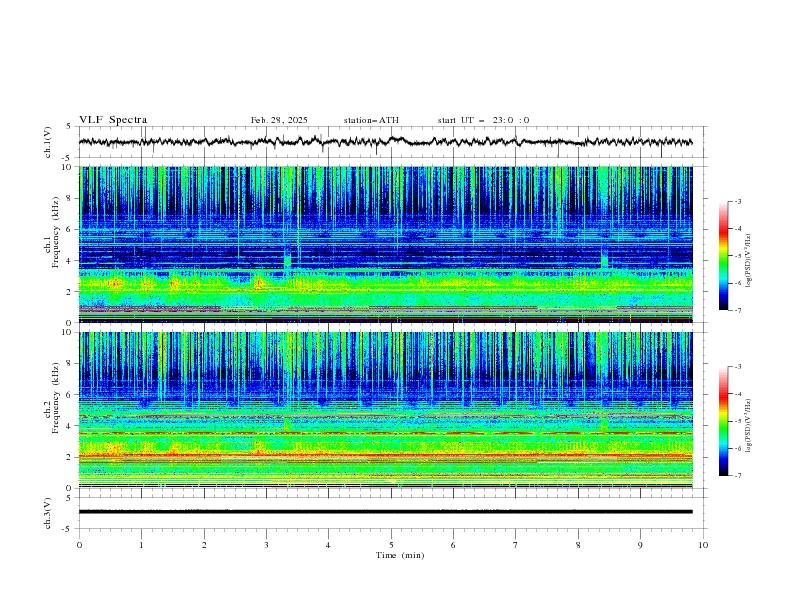Click time axis tick label '3'
Viewport: 792px width, 612px height.
267,545
